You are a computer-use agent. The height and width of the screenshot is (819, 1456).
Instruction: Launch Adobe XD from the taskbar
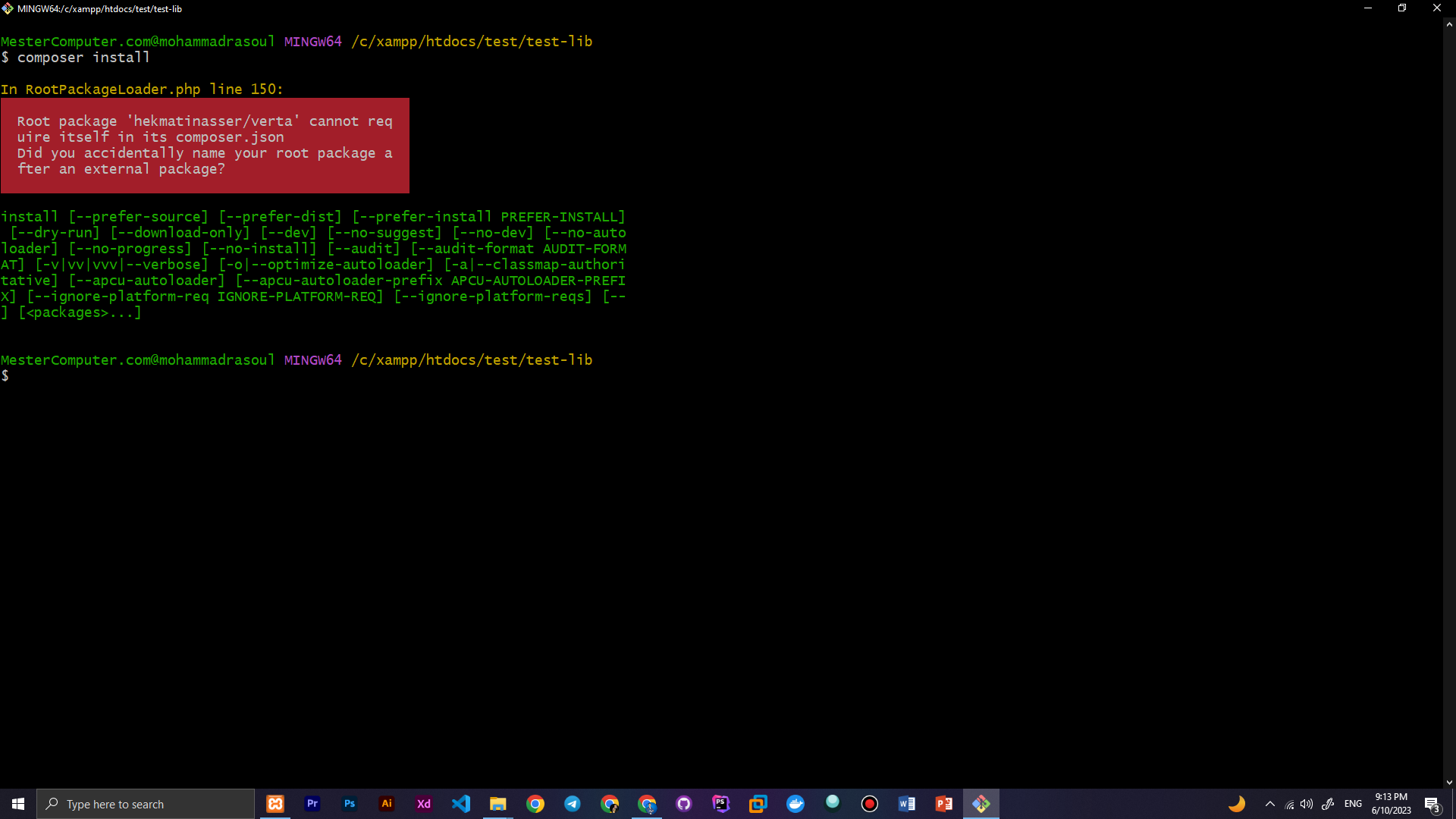[424, 804]
